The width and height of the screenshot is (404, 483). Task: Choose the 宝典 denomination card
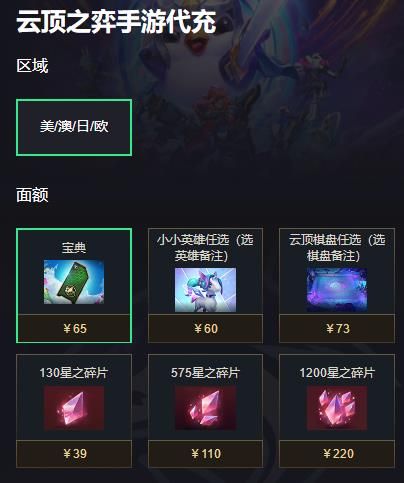74,285
